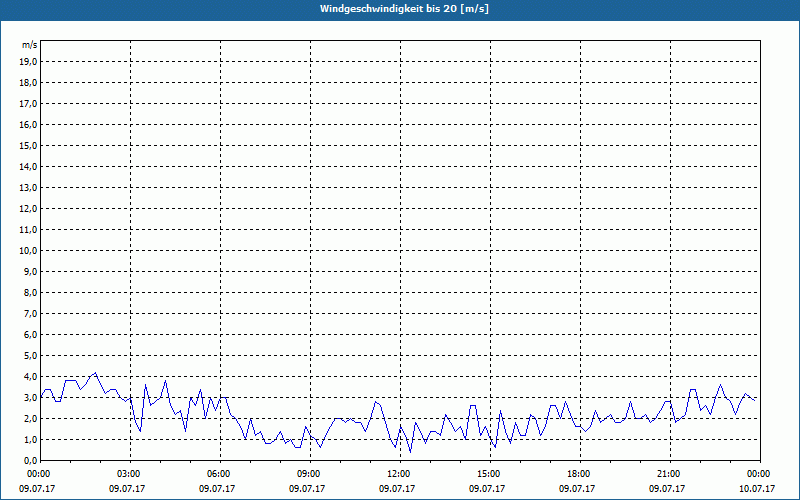This screenshot has height=500, width=800.
Task: Select the 17,0 y-axis label
Action: click(x=28, y=104)
